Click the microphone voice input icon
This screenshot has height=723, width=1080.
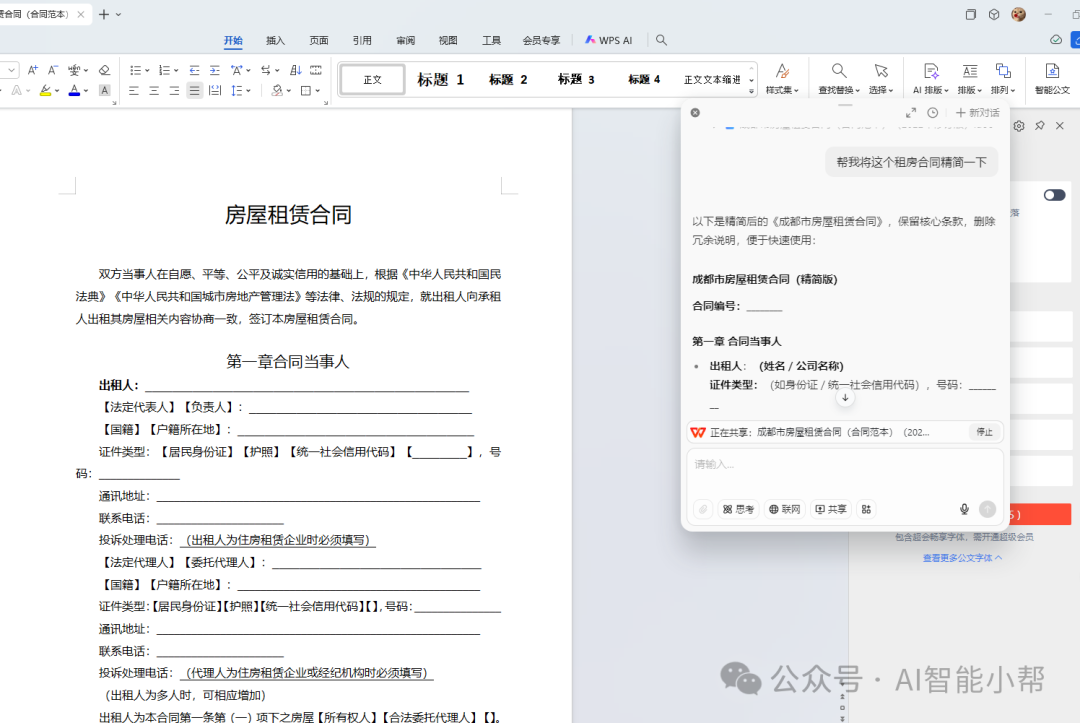[964, 510]
